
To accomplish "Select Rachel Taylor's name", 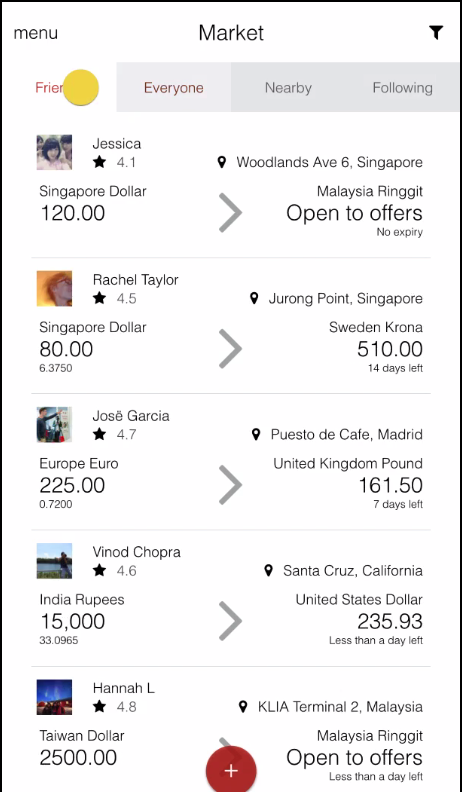I will click(x=135, y=280).
